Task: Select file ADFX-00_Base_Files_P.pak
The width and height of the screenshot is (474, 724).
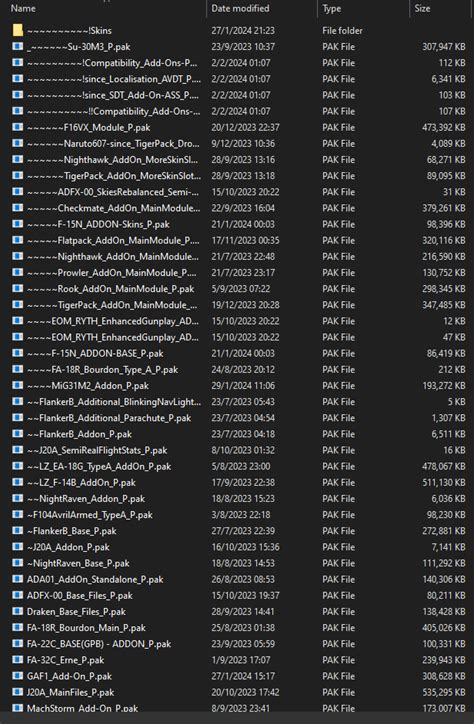Action: [80, 595]
